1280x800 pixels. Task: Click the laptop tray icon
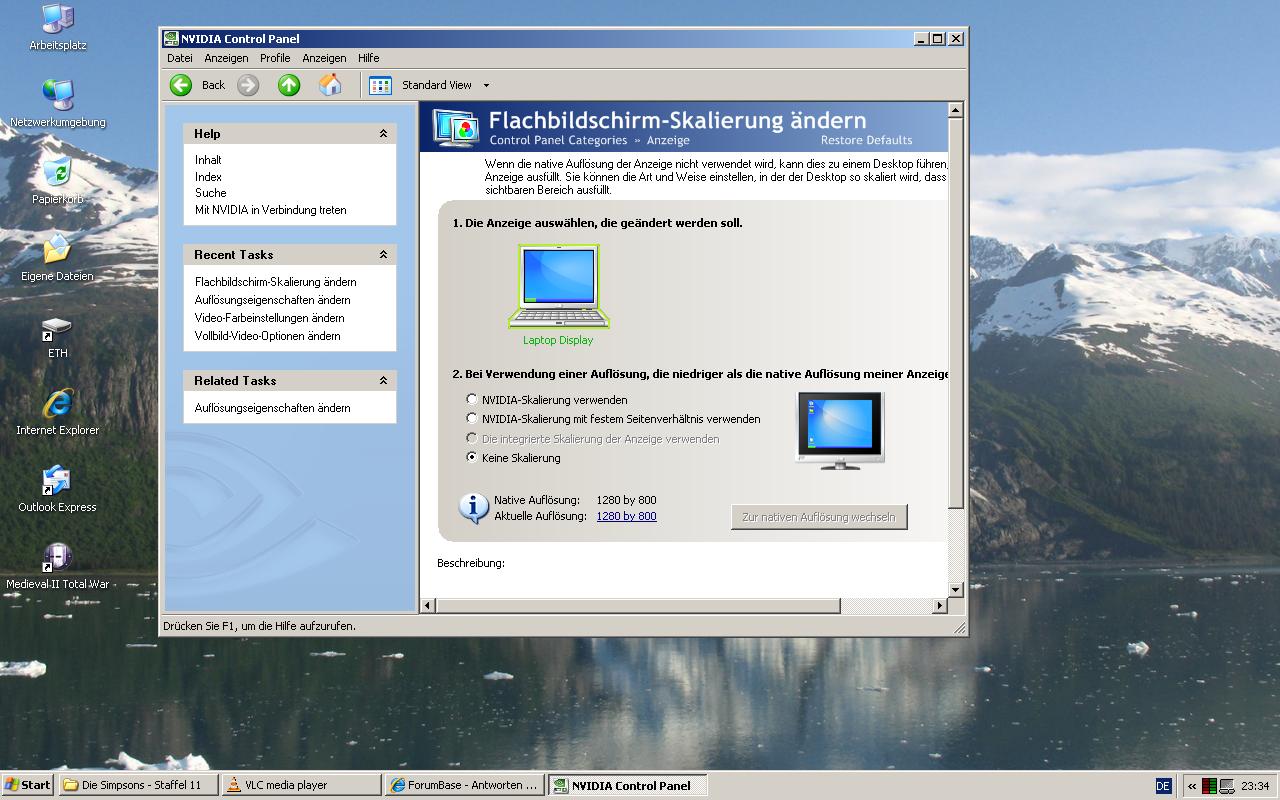[1226, 786]
